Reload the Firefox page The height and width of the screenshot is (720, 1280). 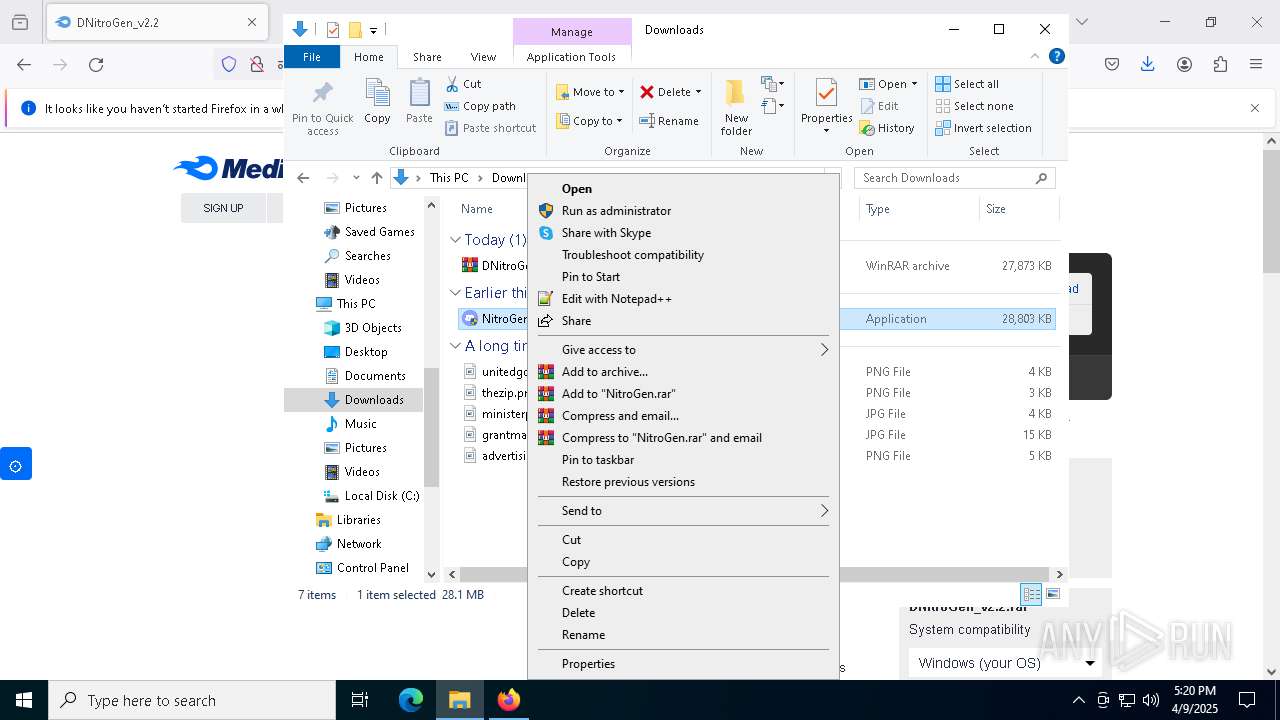96,64
